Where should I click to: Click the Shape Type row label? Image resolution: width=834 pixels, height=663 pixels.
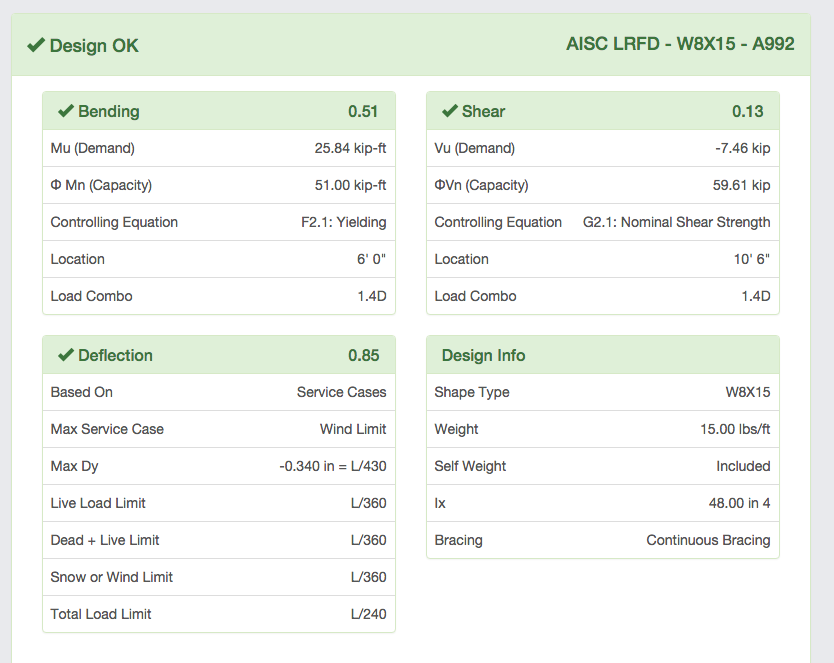(472, 392)
